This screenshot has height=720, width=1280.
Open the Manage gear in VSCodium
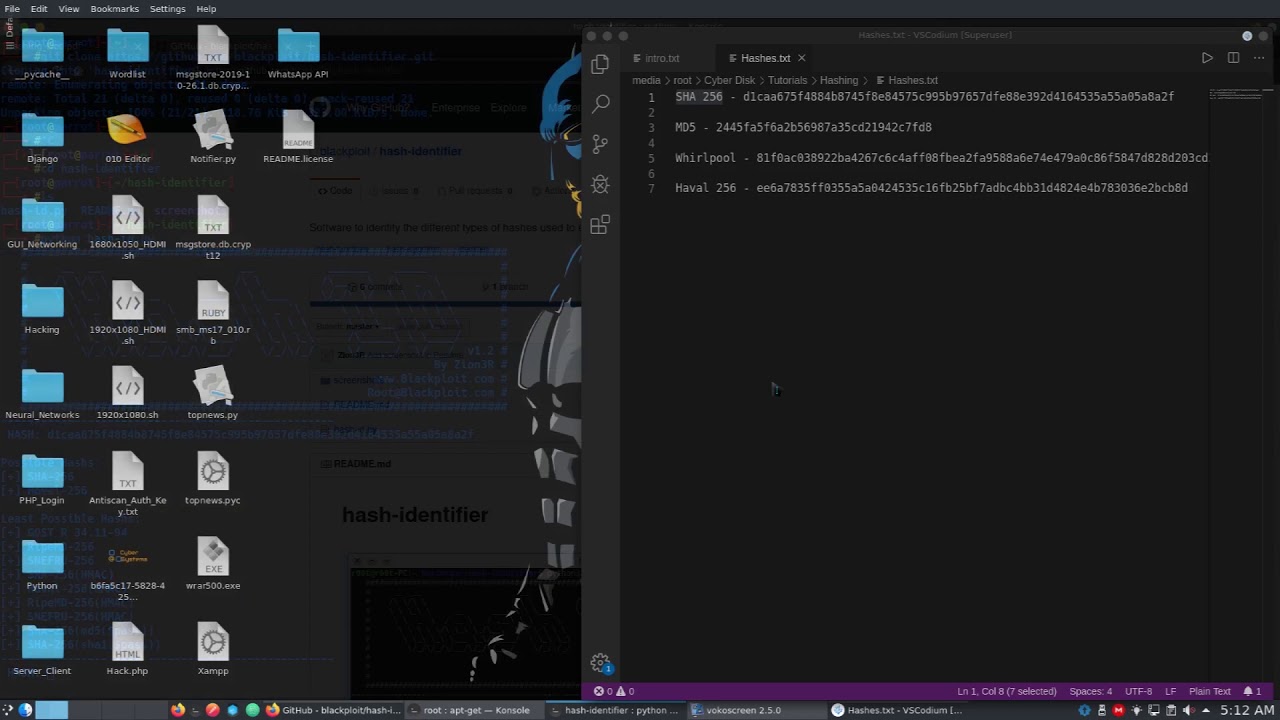[600, 663]
